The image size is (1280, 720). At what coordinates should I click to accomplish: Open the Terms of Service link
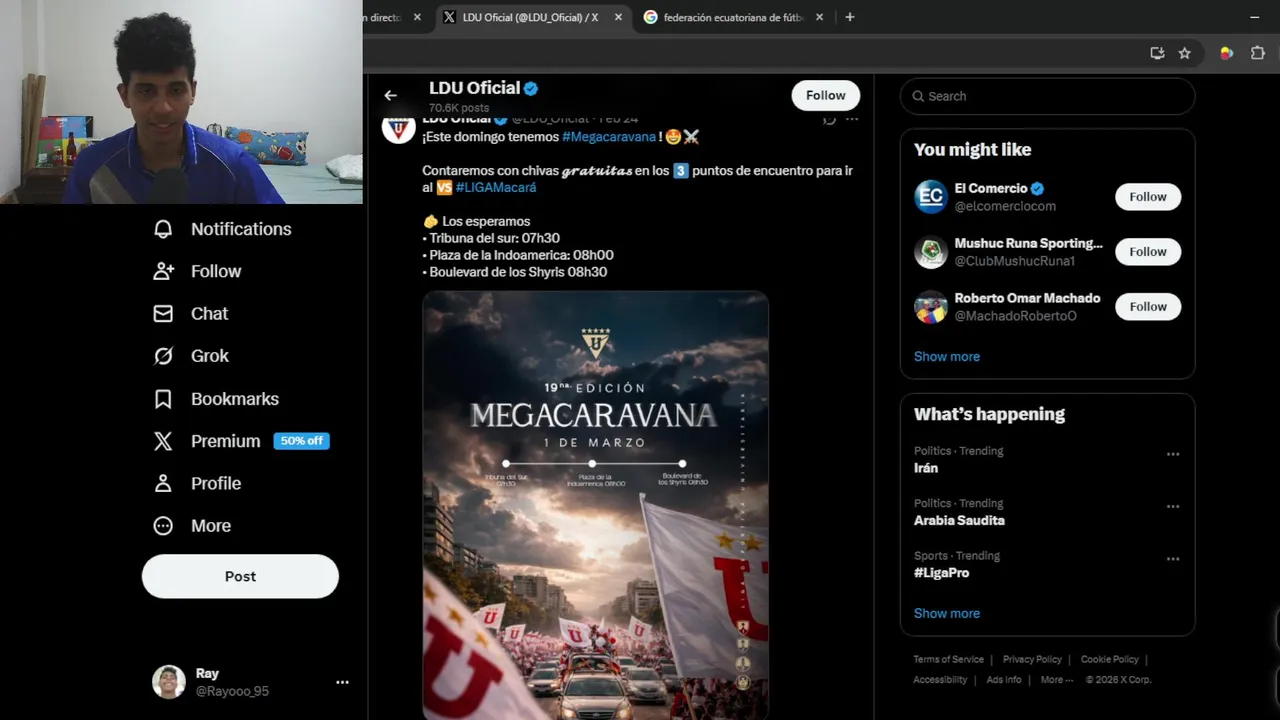click(948, 660)
